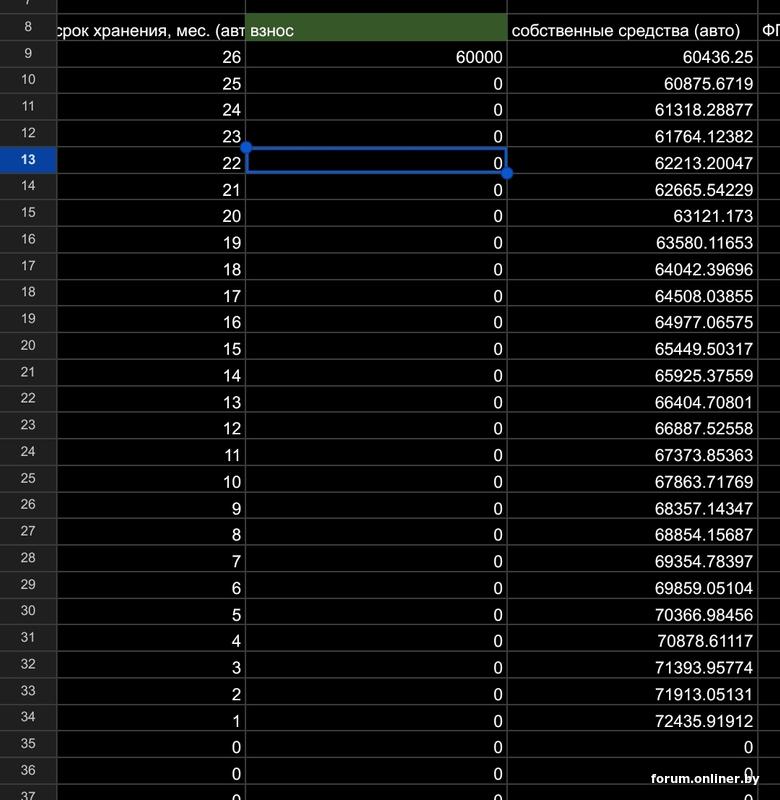Select row header 8
Screen dimensions: 780x800
(x=28, y=27)
